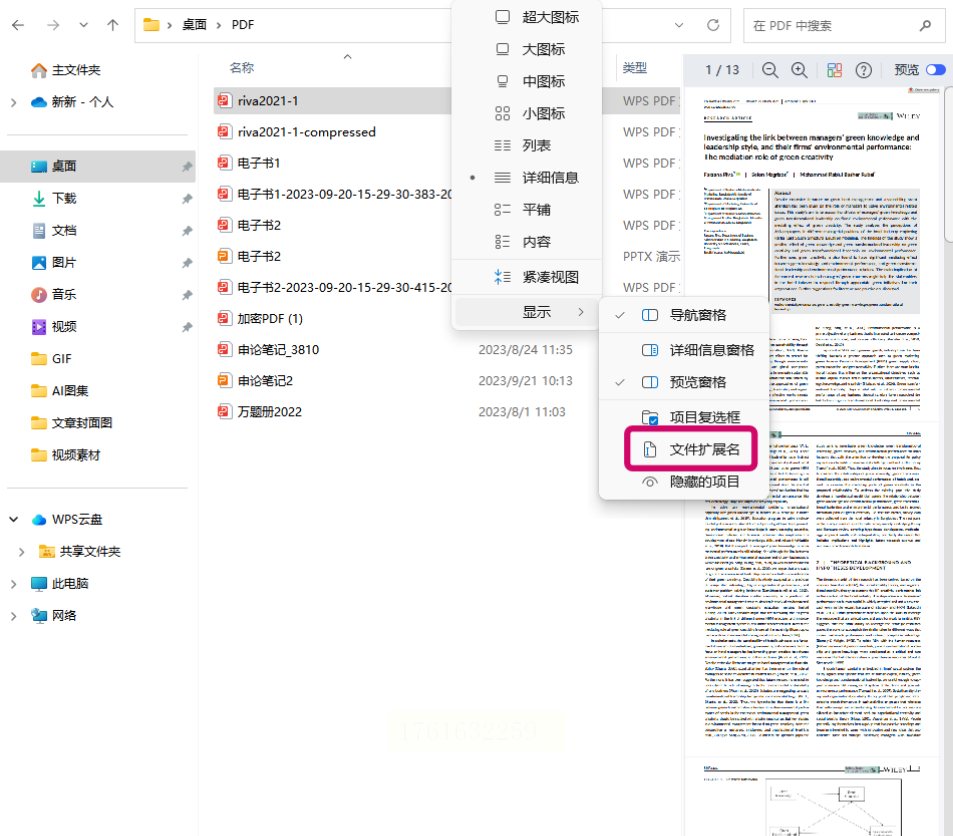
Task: Open the recent locations dropdown chevron
Action: tap(83, 25)
